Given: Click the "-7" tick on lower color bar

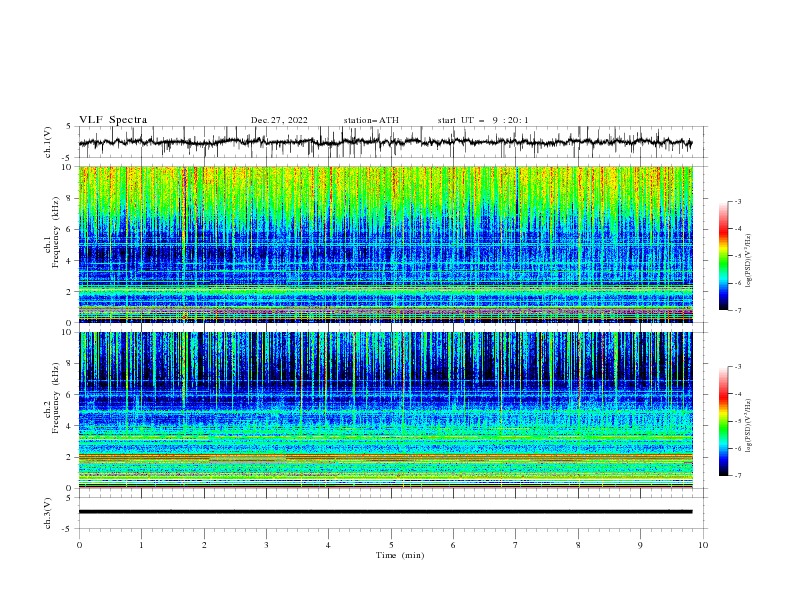Looking at the screenshot, I should pos(737,475).
